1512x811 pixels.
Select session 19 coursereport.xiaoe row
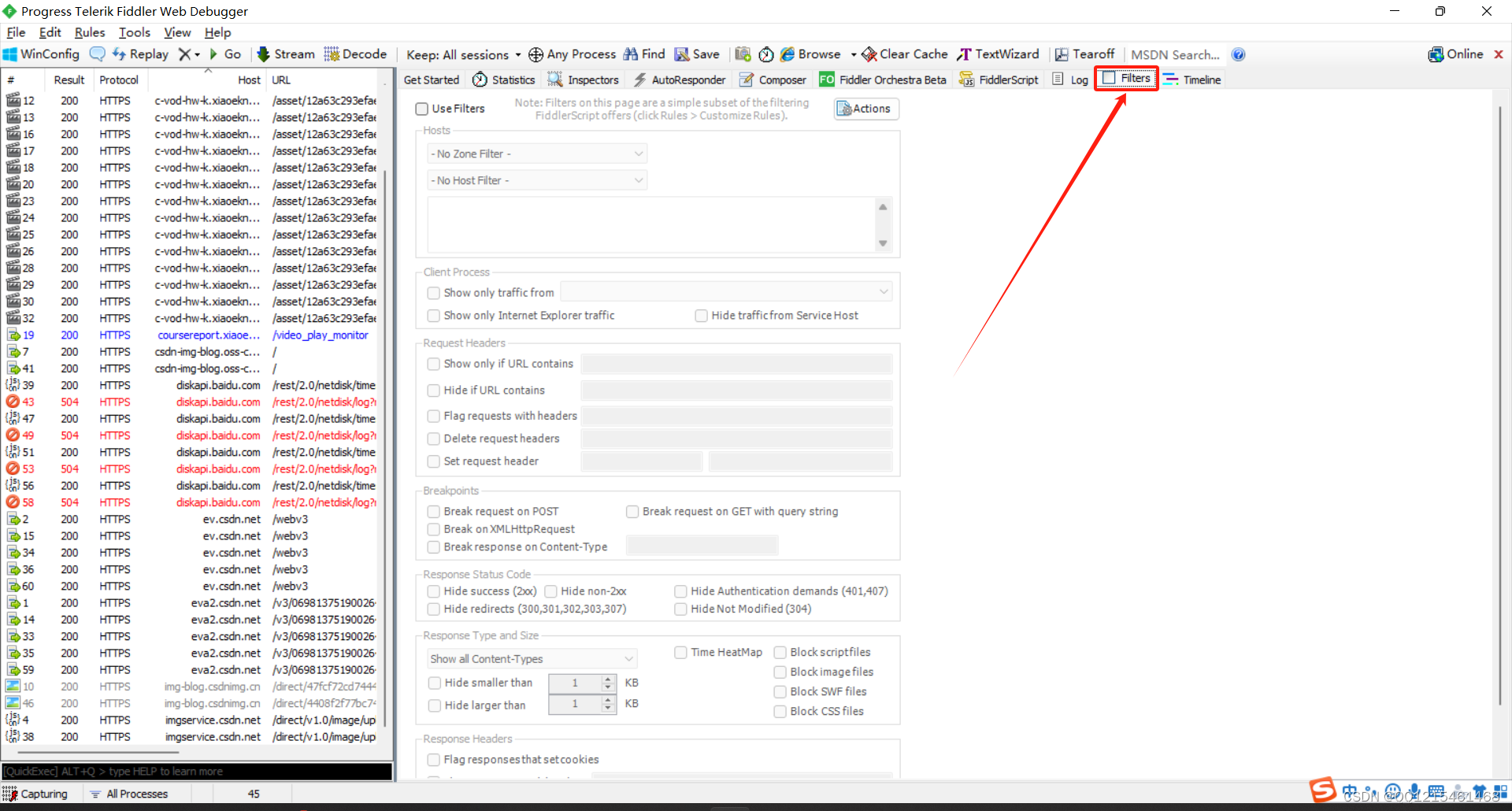191,335
